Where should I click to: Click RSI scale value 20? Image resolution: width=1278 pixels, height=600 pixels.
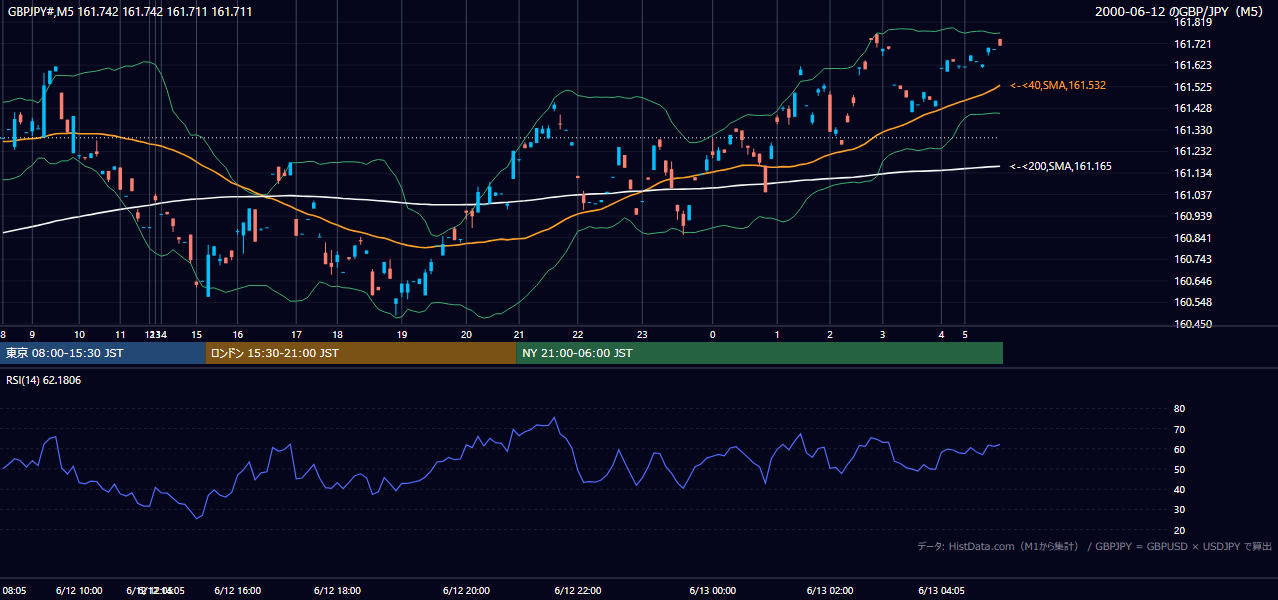tap(1179, 530)
